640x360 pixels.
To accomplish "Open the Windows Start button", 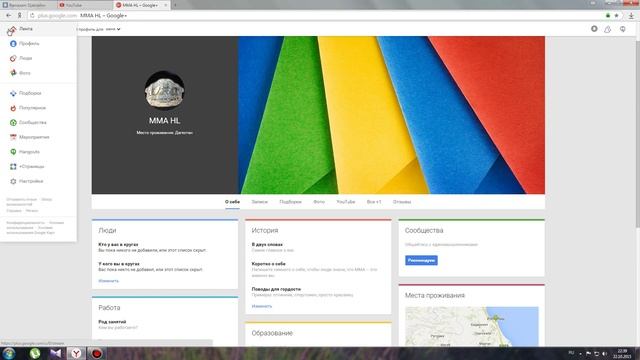I will [x=9, y=353].
